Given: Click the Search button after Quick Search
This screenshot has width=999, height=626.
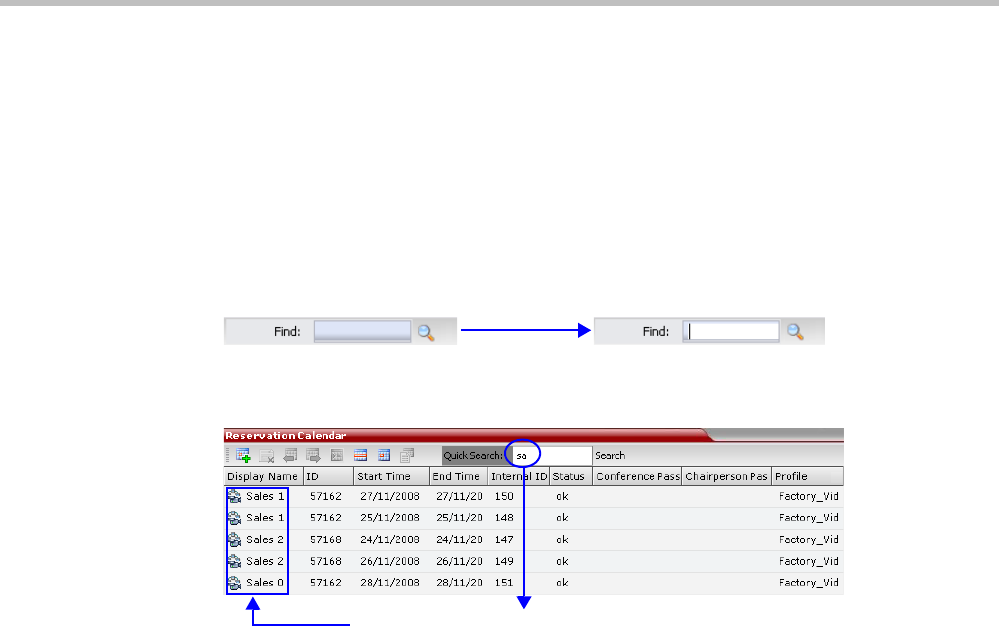Looking at the screenshot, I should pos(610,456).
